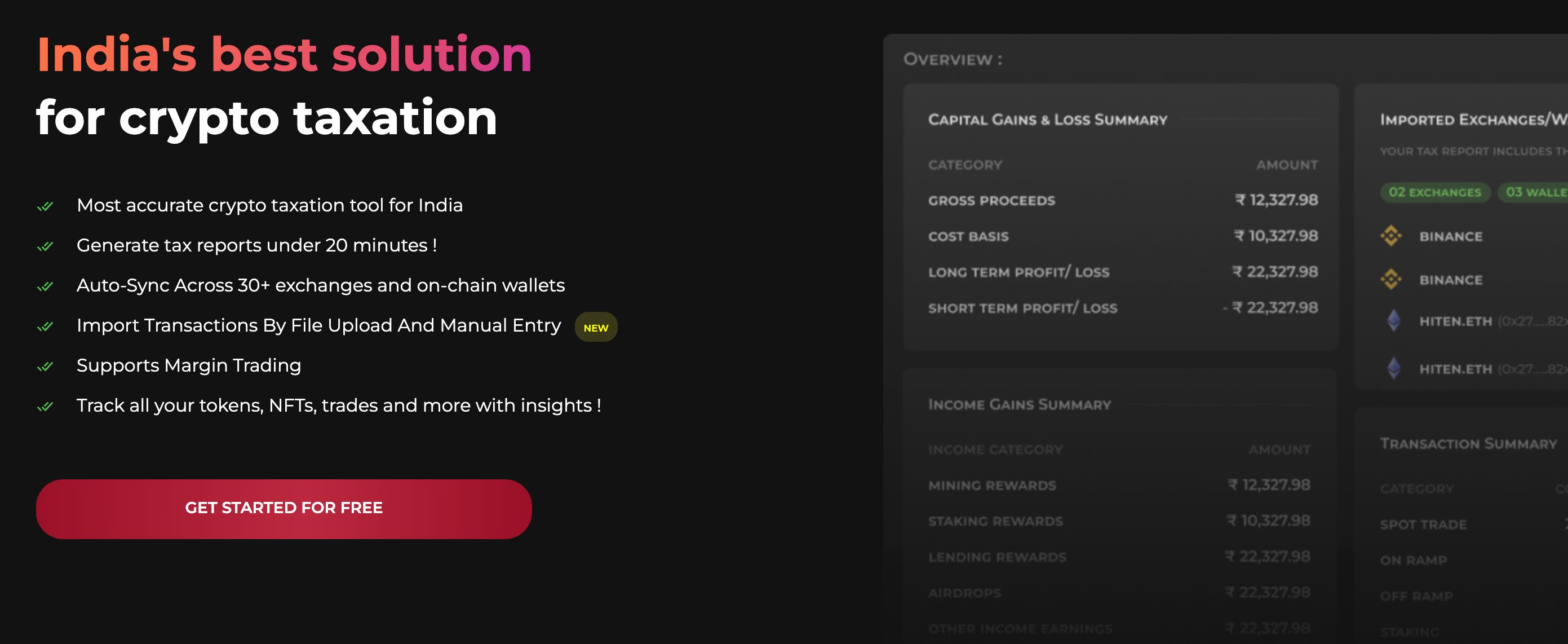Click the India's best solution headline

point(284,55)
